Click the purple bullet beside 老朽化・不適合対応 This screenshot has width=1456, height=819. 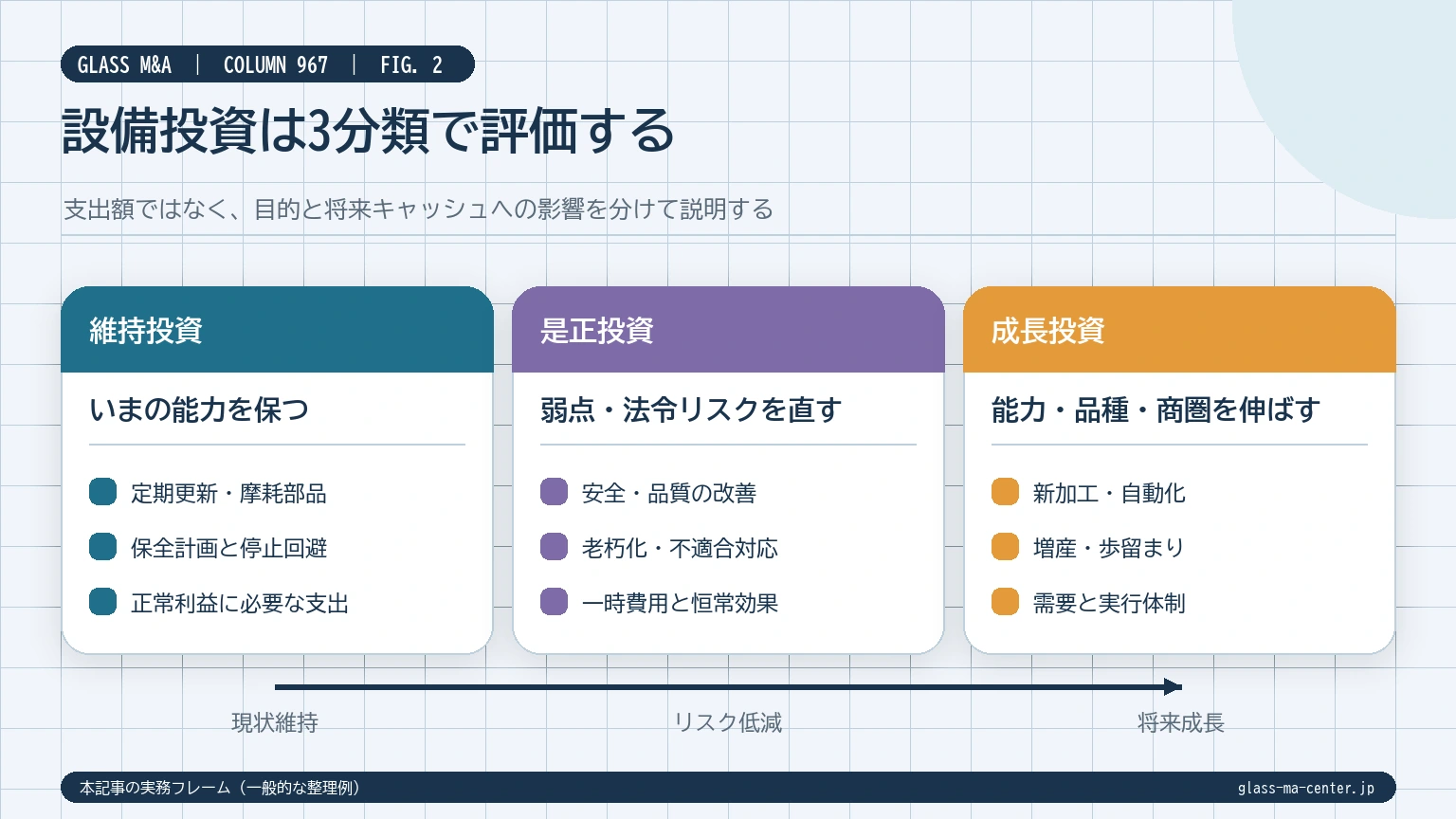click(x=554, y=547)
